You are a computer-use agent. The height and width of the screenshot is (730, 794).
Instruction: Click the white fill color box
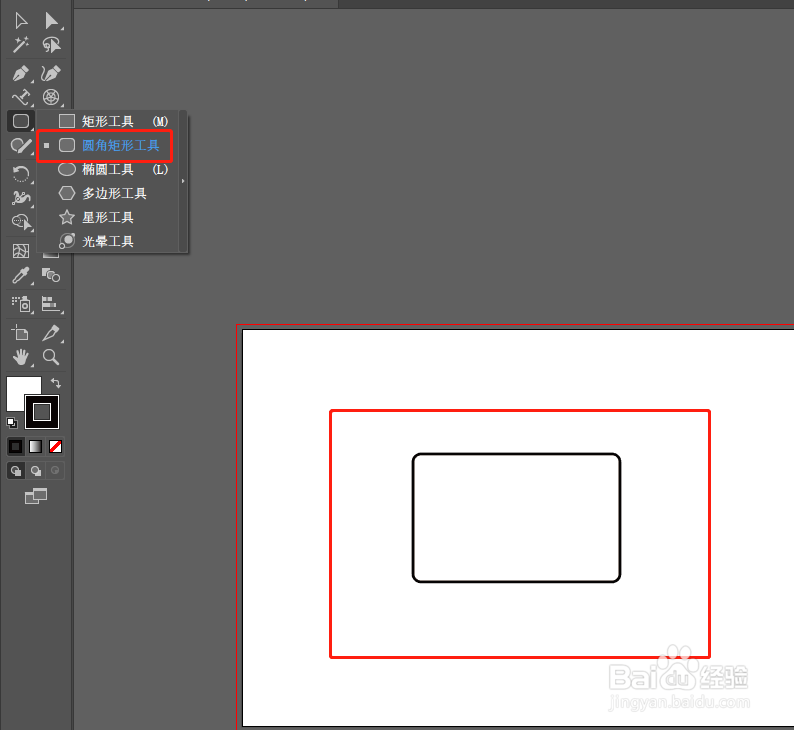click(18, 390)
